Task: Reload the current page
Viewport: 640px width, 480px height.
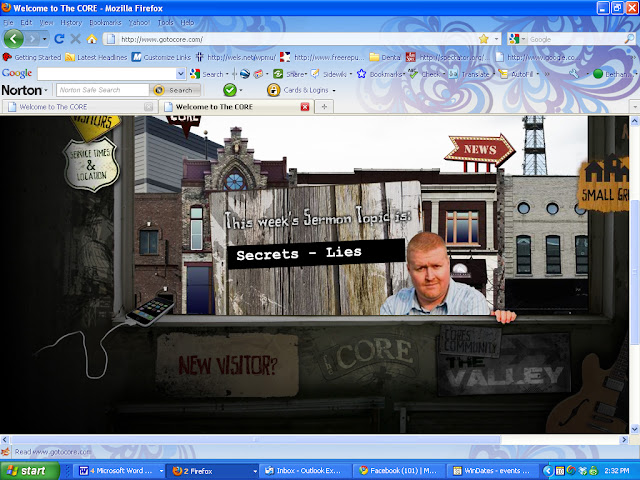Action: pyautogui.click(x=59, y=39)
